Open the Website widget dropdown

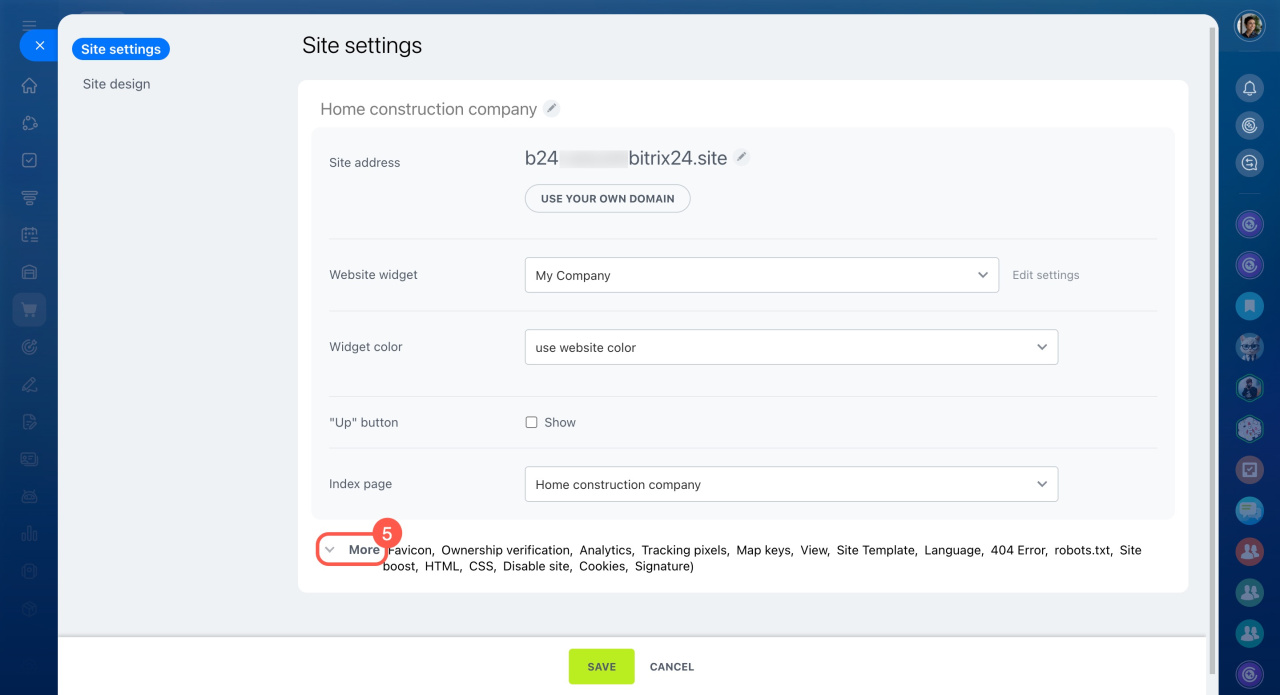click(x=761, y=275)
